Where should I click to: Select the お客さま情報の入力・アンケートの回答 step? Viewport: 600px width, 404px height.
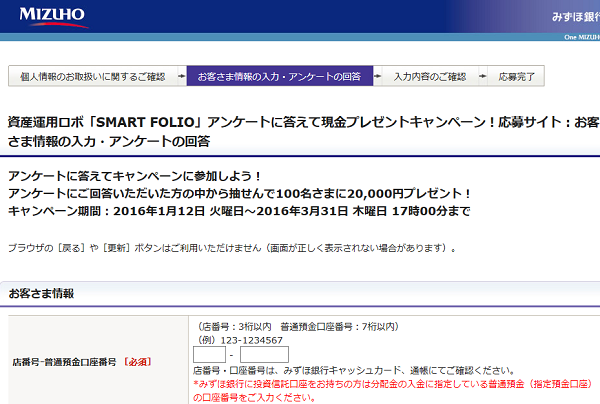[x=280, y=77]
